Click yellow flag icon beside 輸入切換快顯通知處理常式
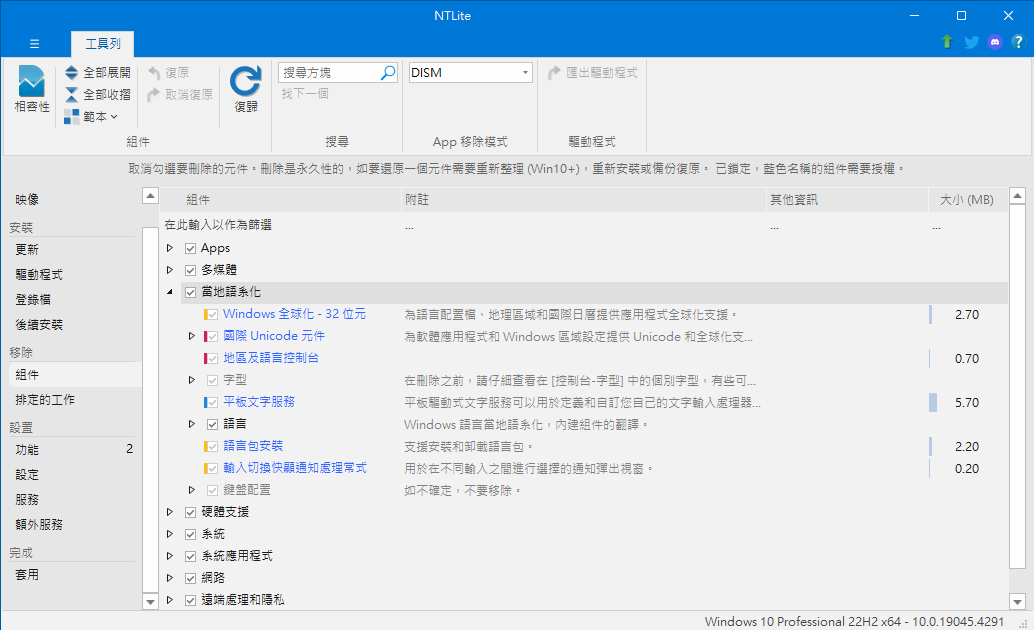1034x630 pixels. point(206,468)
